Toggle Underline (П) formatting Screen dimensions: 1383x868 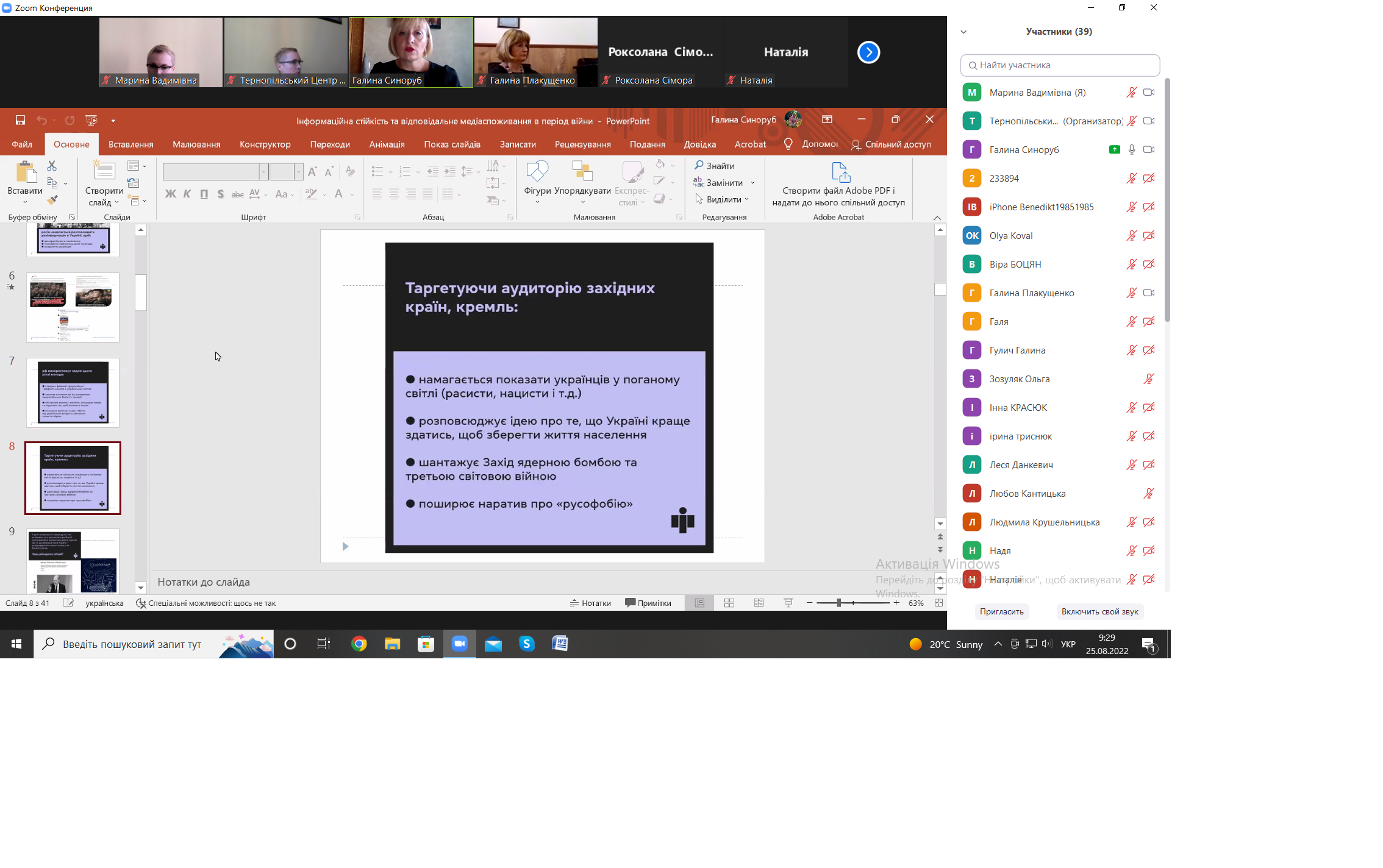click(x=204, y=194)
